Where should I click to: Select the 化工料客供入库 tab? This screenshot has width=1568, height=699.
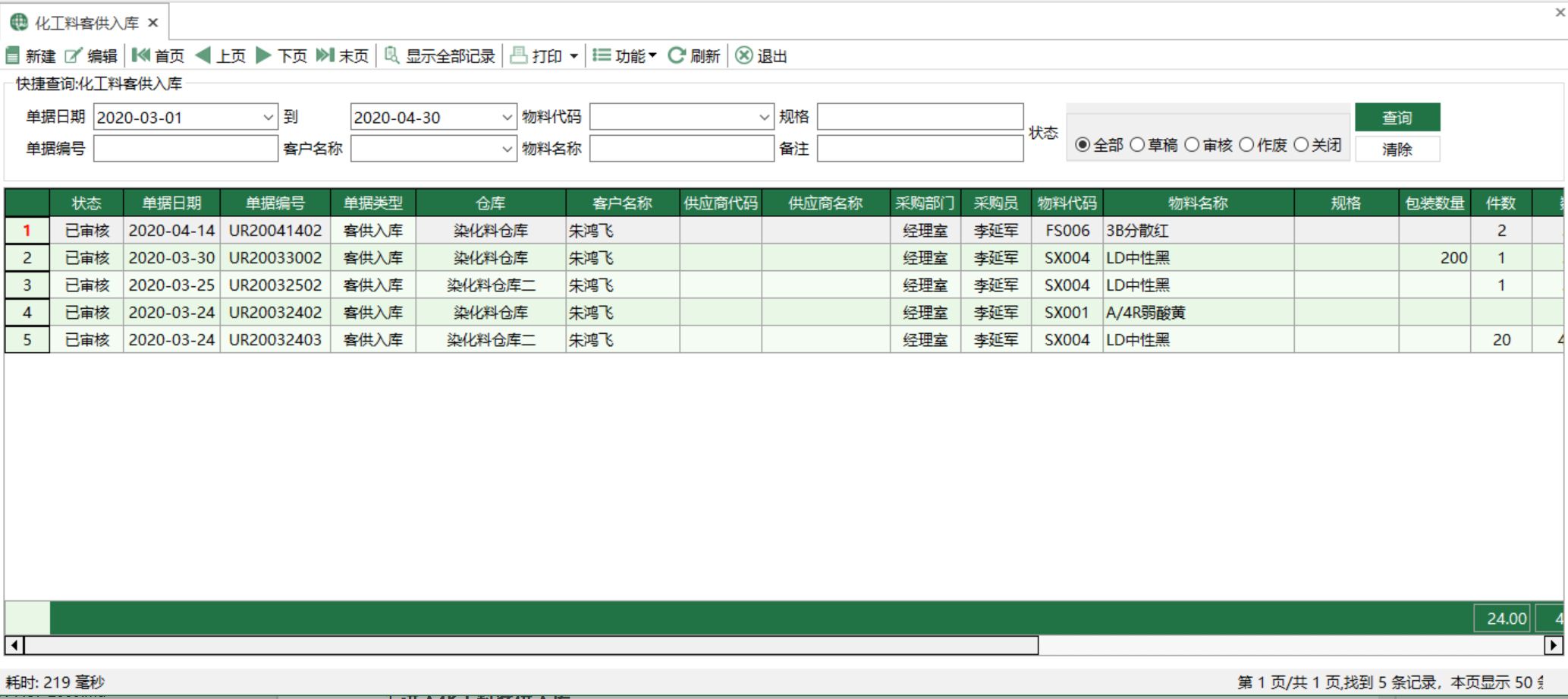click(x=86, y=23)
